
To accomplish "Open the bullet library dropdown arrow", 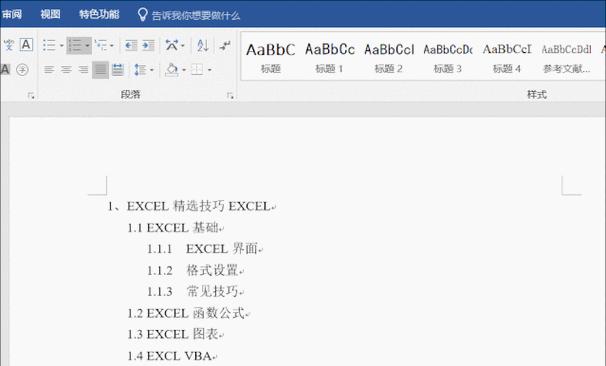I will 61,46.
